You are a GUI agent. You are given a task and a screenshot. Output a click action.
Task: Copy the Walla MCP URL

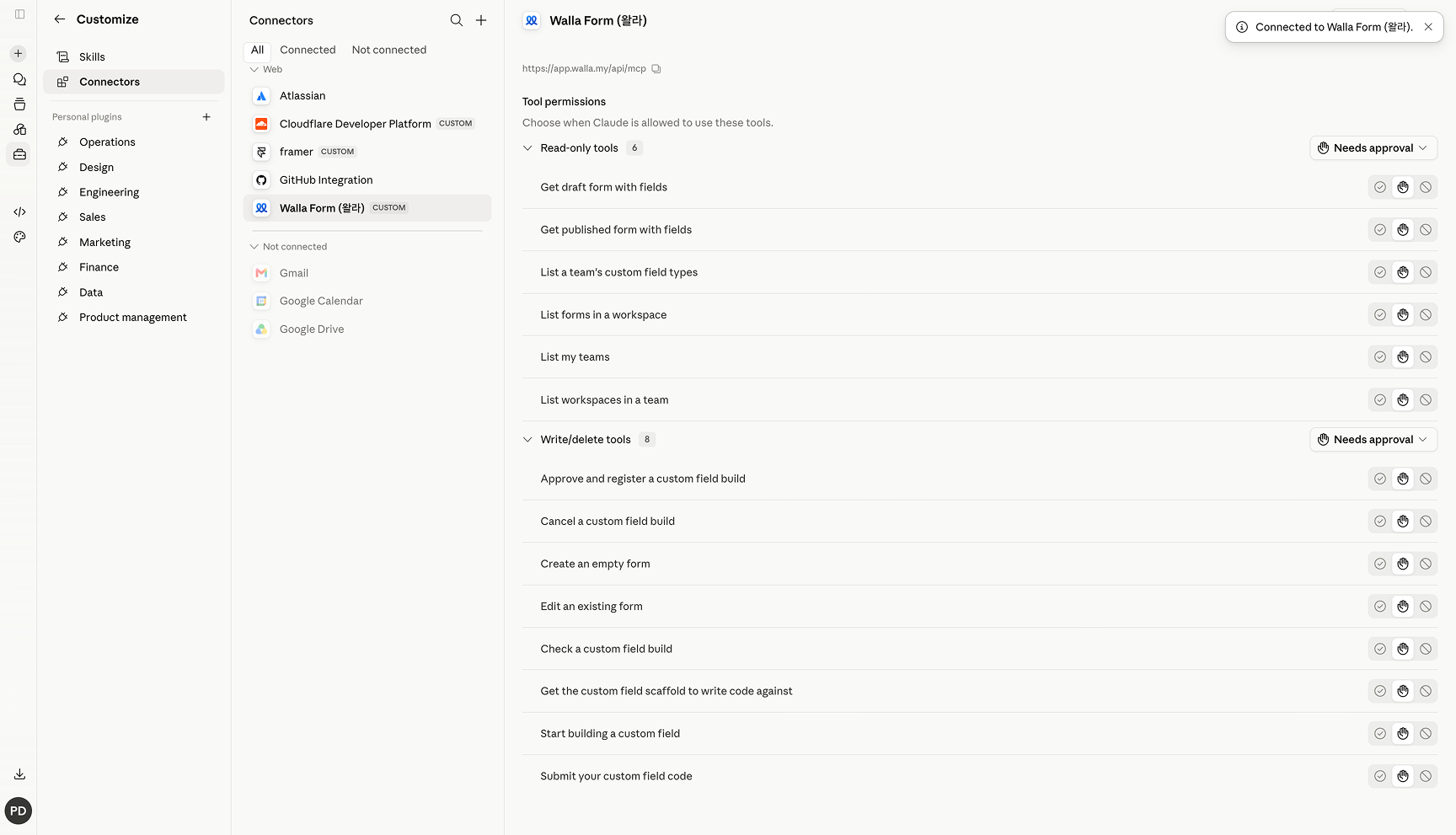(x=656, y=69)
